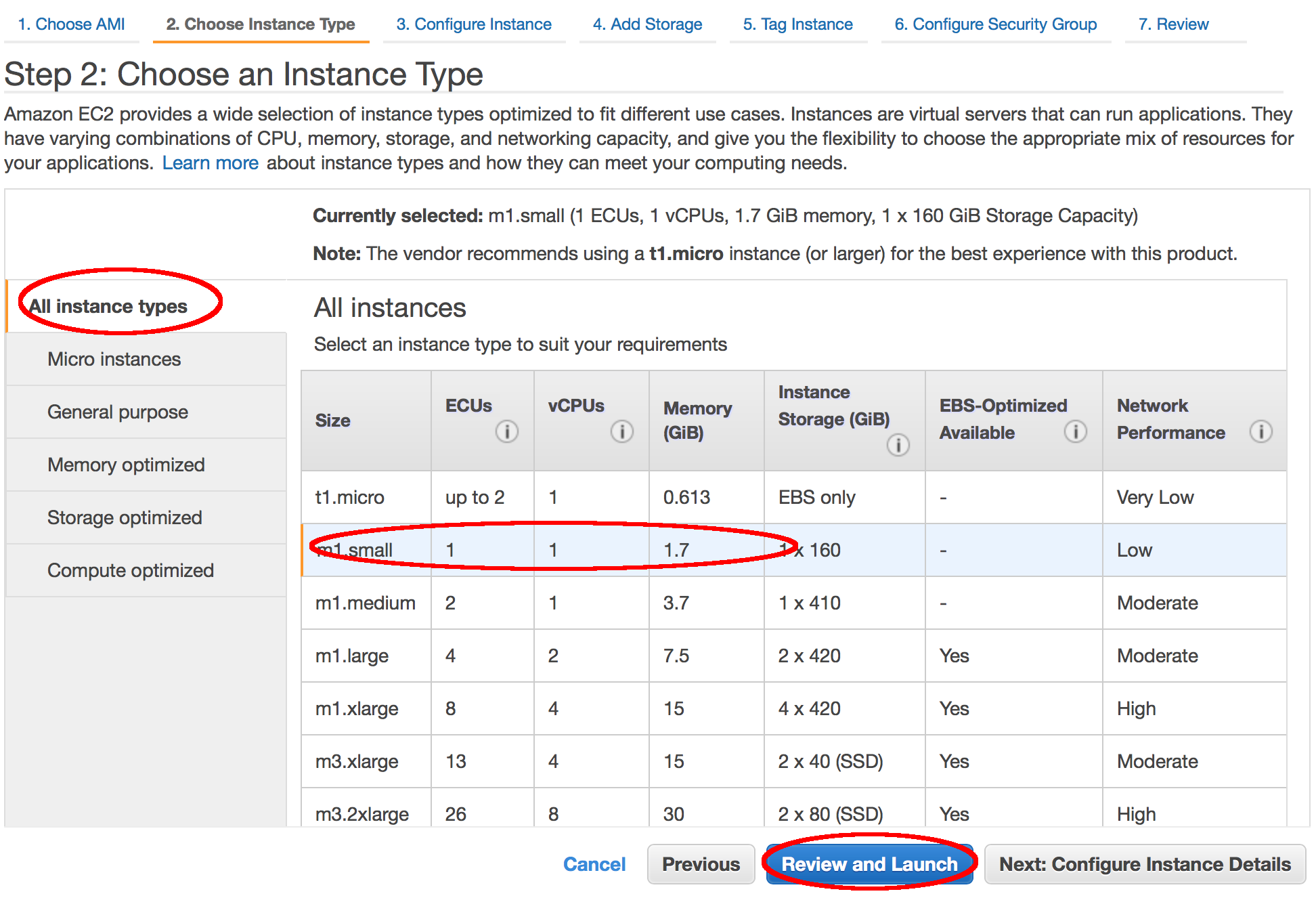This screenshot has height=898, width=1316.
Task: Click the ECUs column header label
Action: tap(468, 406)
